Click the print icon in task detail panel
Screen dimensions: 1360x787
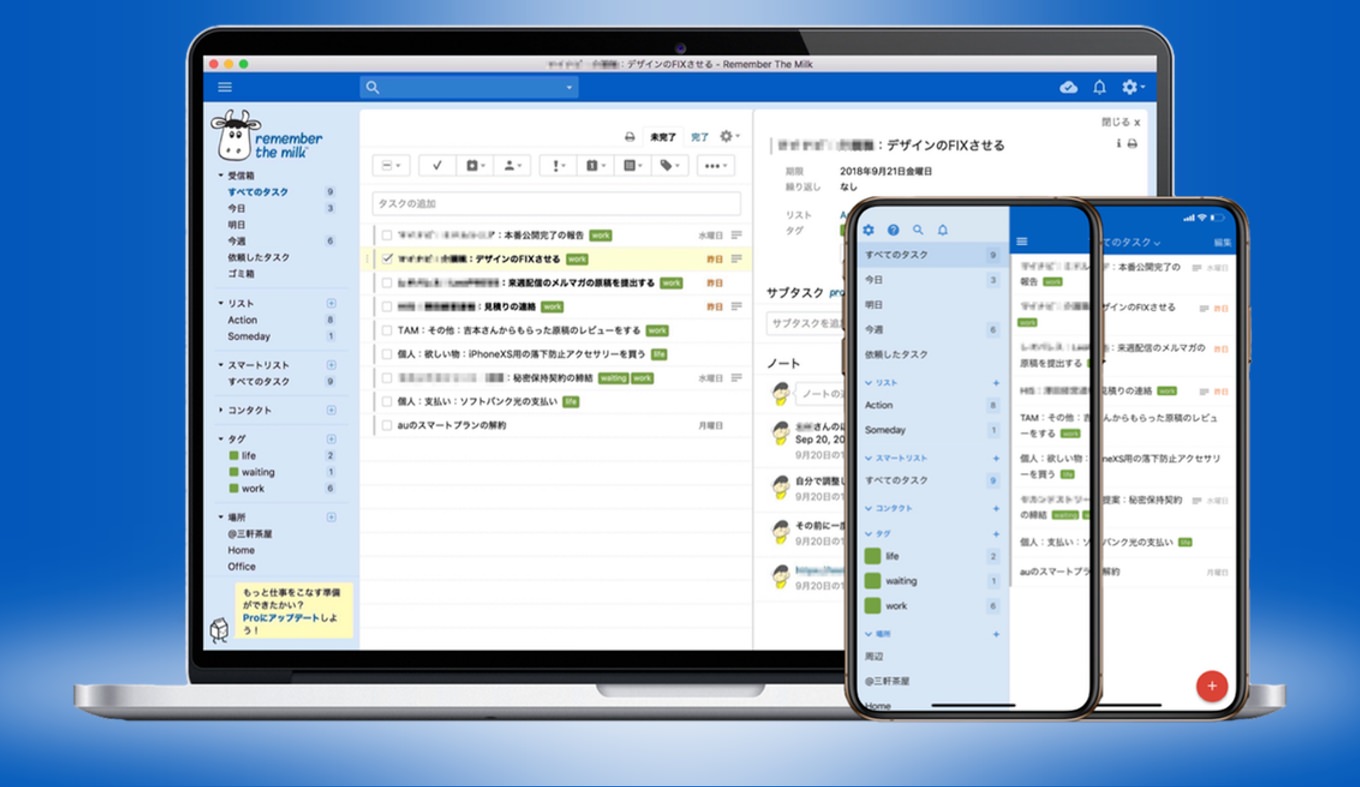[x=1132, y=144]
